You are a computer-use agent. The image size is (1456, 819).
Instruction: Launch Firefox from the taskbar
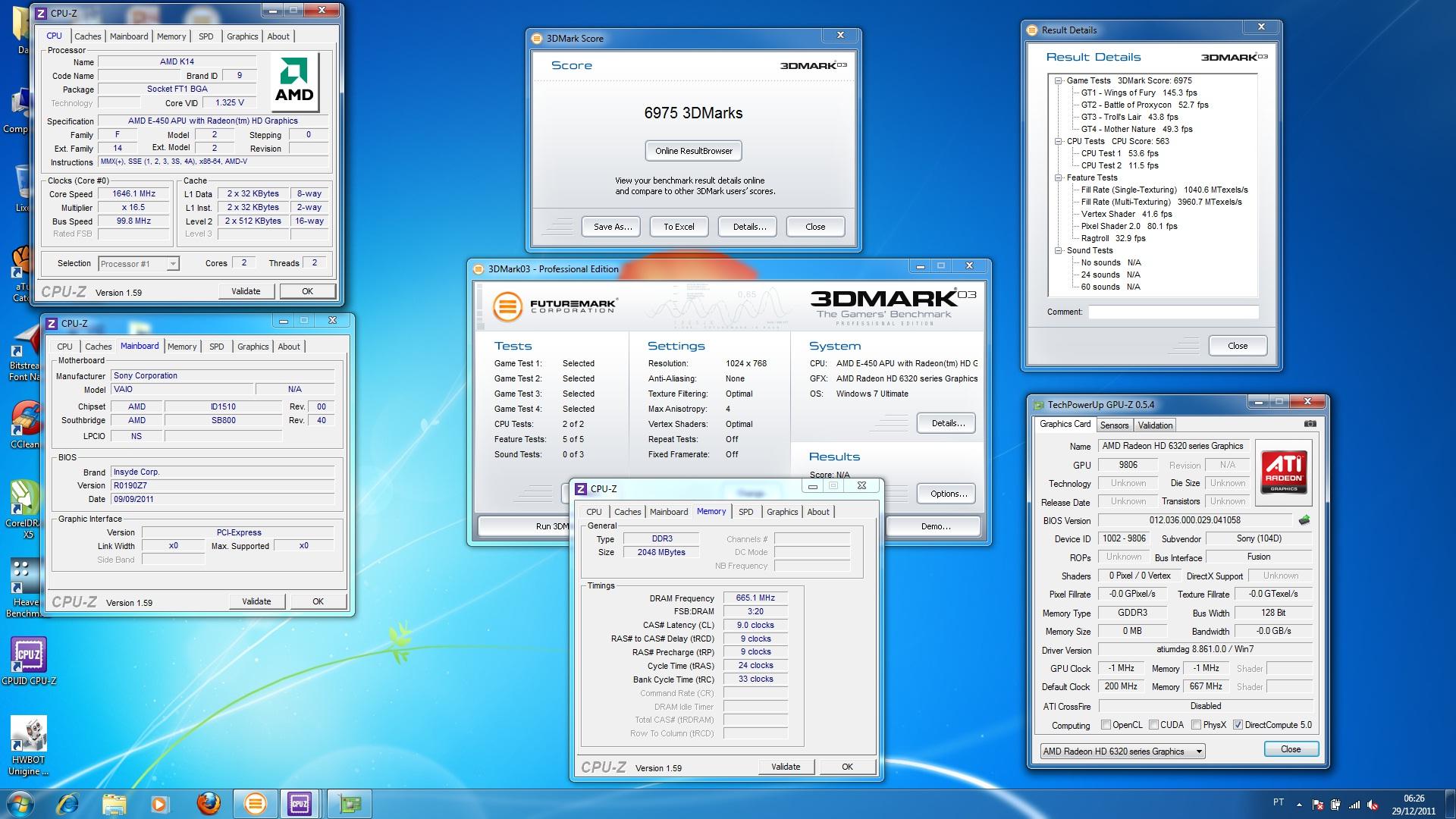(x=208, y=804)
